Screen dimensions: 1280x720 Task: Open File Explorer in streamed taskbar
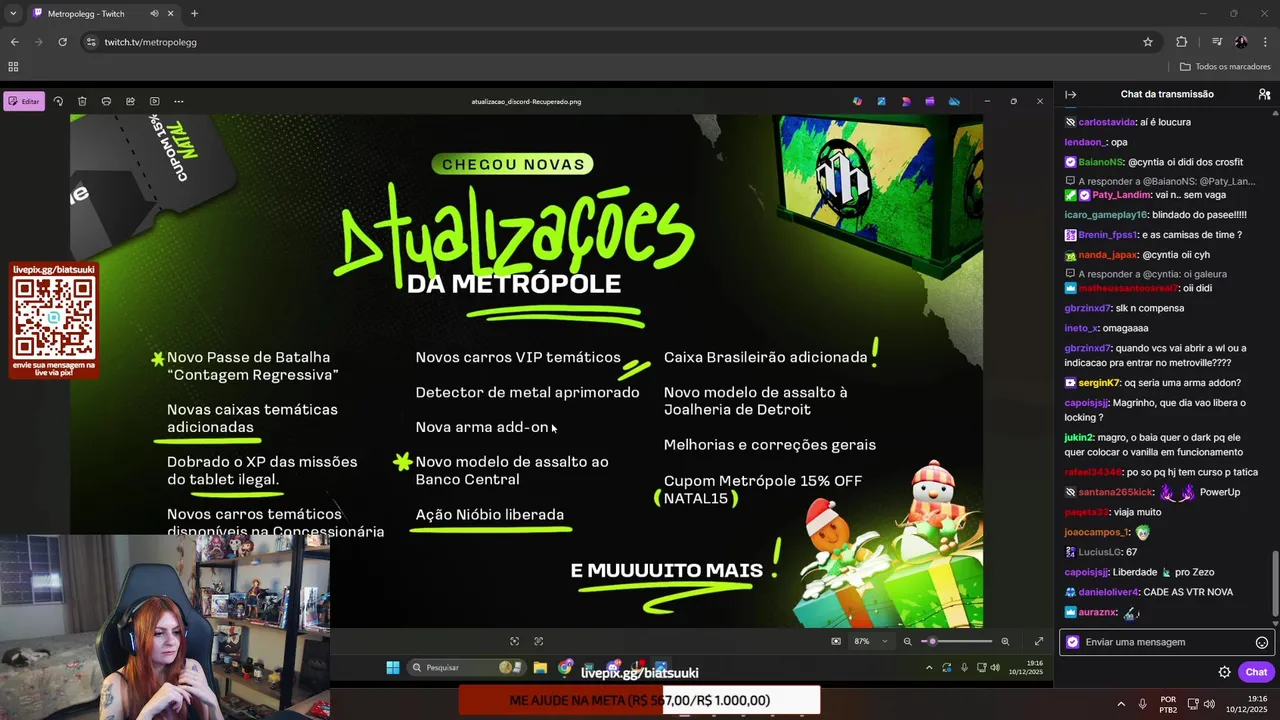pos(540,668)
